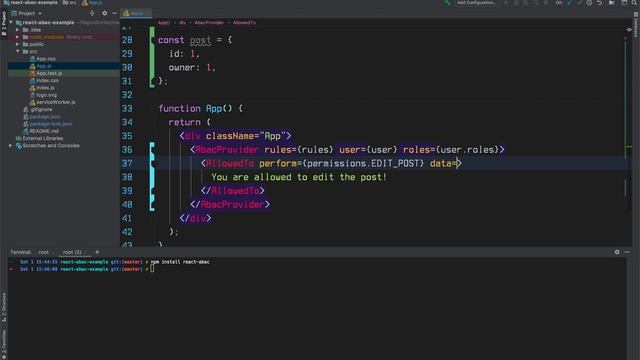Open terminal panel settings gear
640x360 pixels.
(617, 252)
